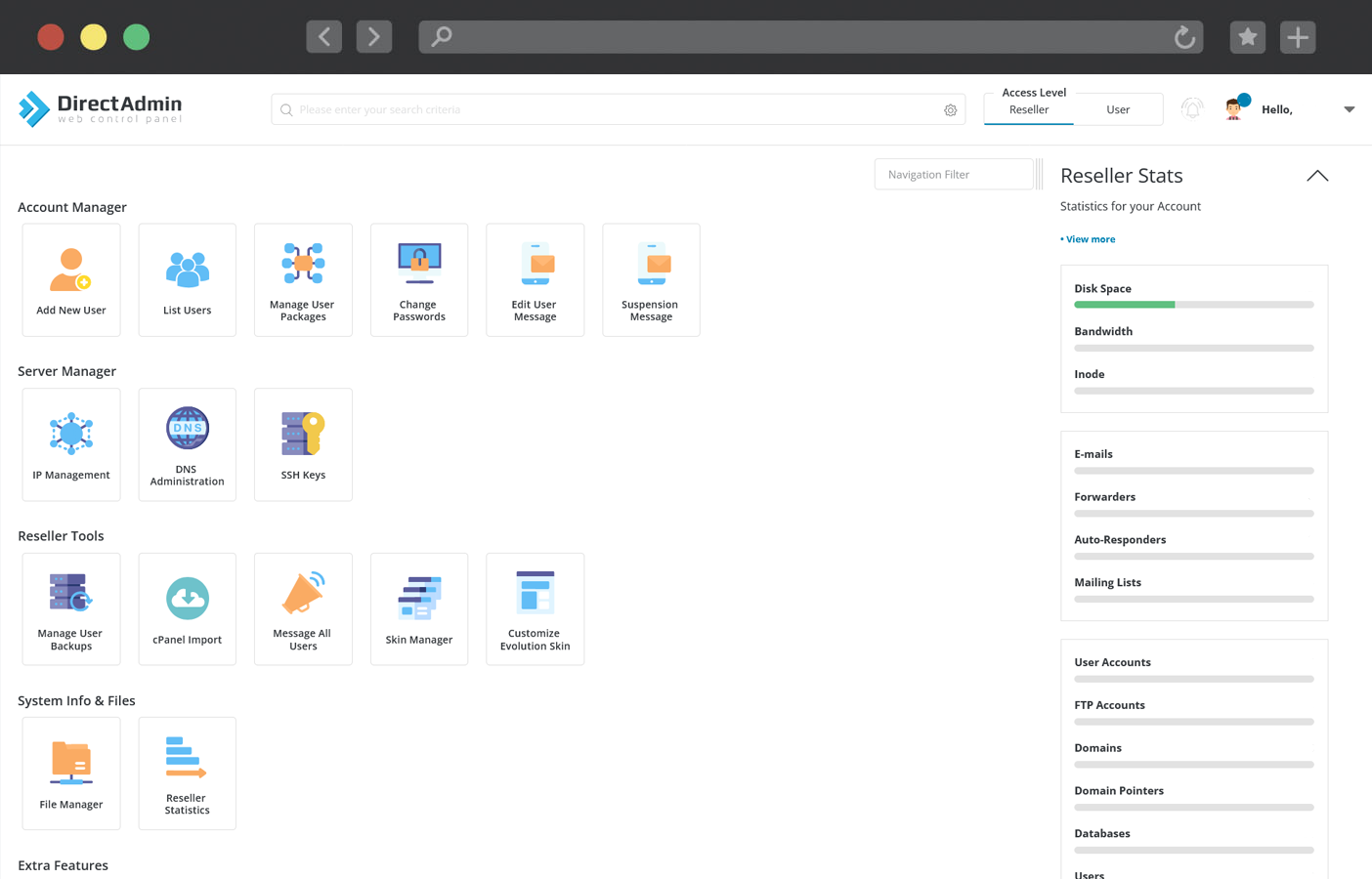Click the DirectAdmin logo
The width and height of the screenshot is (1372, 879).
coord(101,108)
